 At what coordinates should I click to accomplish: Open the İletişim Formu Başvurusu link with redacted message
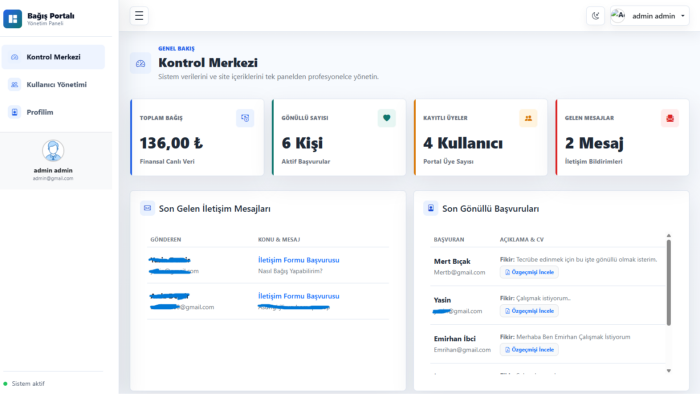[x=299, y=296]
